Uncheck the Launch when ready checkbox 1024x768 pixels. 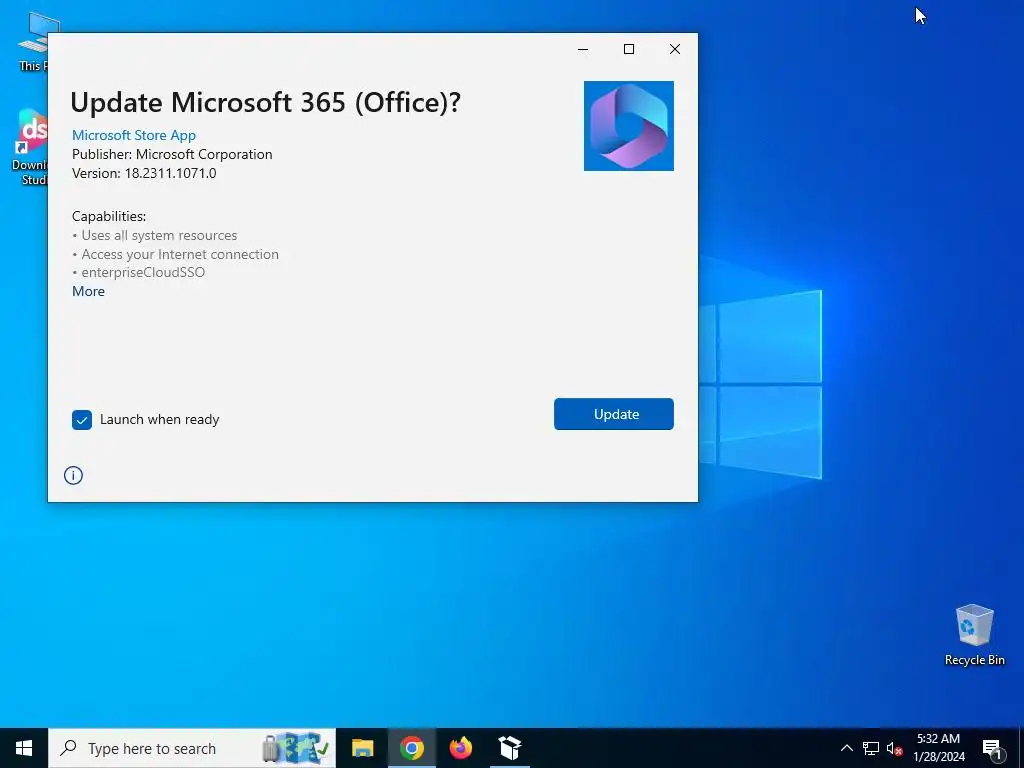82,420
